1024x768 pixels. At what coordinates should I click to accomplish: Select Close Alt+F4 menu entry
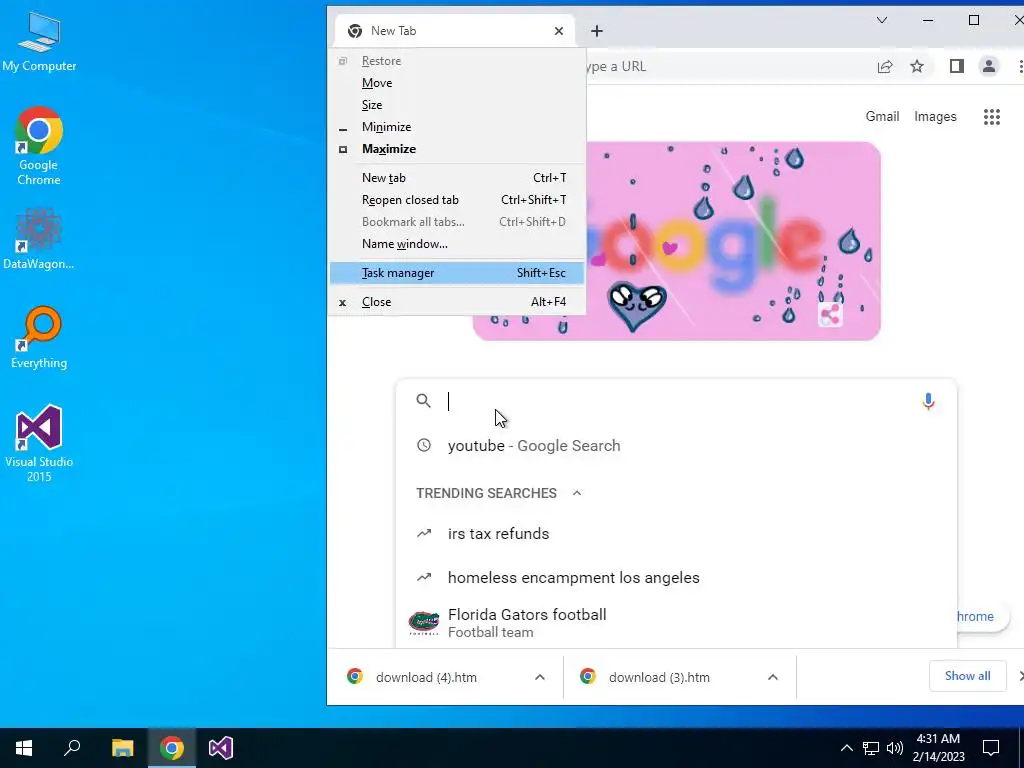[456, 302]
